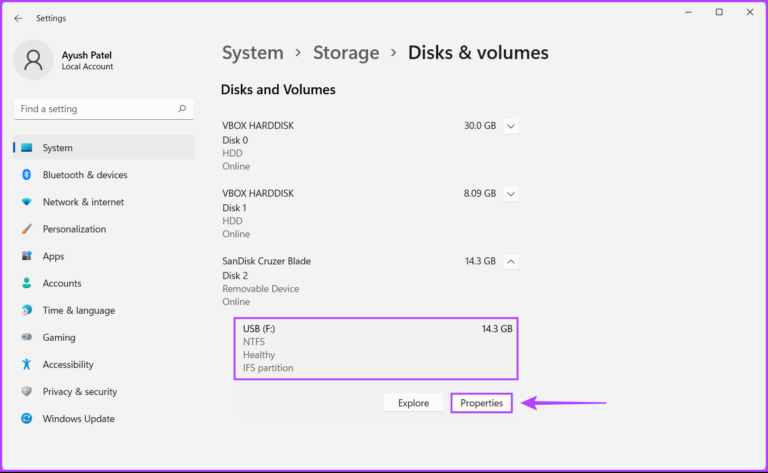Click the IFS partition text
This screenshot has width=768, height=473.
(268, 368)
